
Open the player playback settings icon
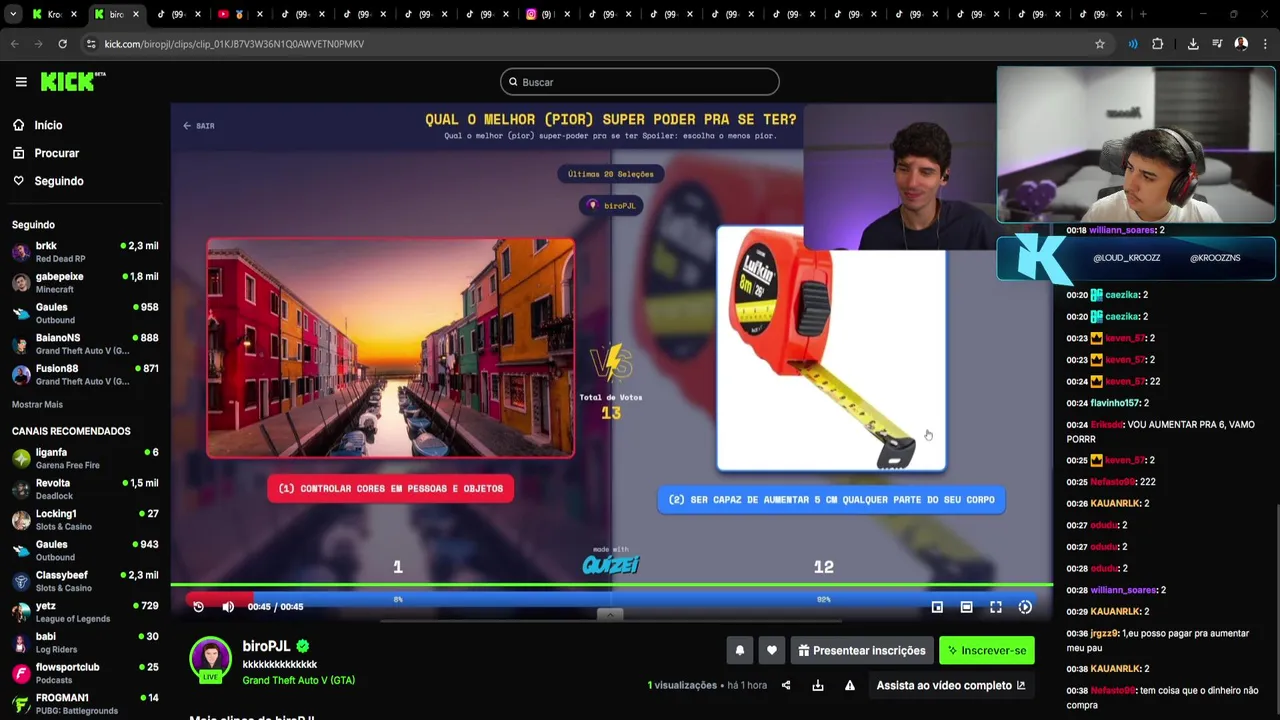click(x=1025, y=607)
